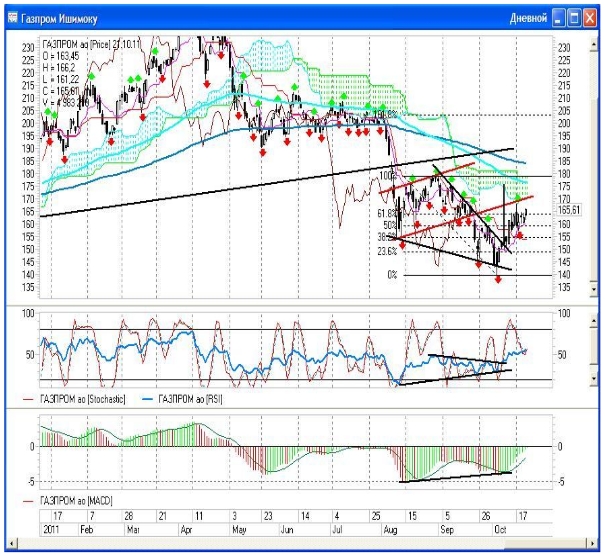Click the Газпром Ишимоку window title
The width and height of the screenshot is (605, 556).
pos(59,19)
